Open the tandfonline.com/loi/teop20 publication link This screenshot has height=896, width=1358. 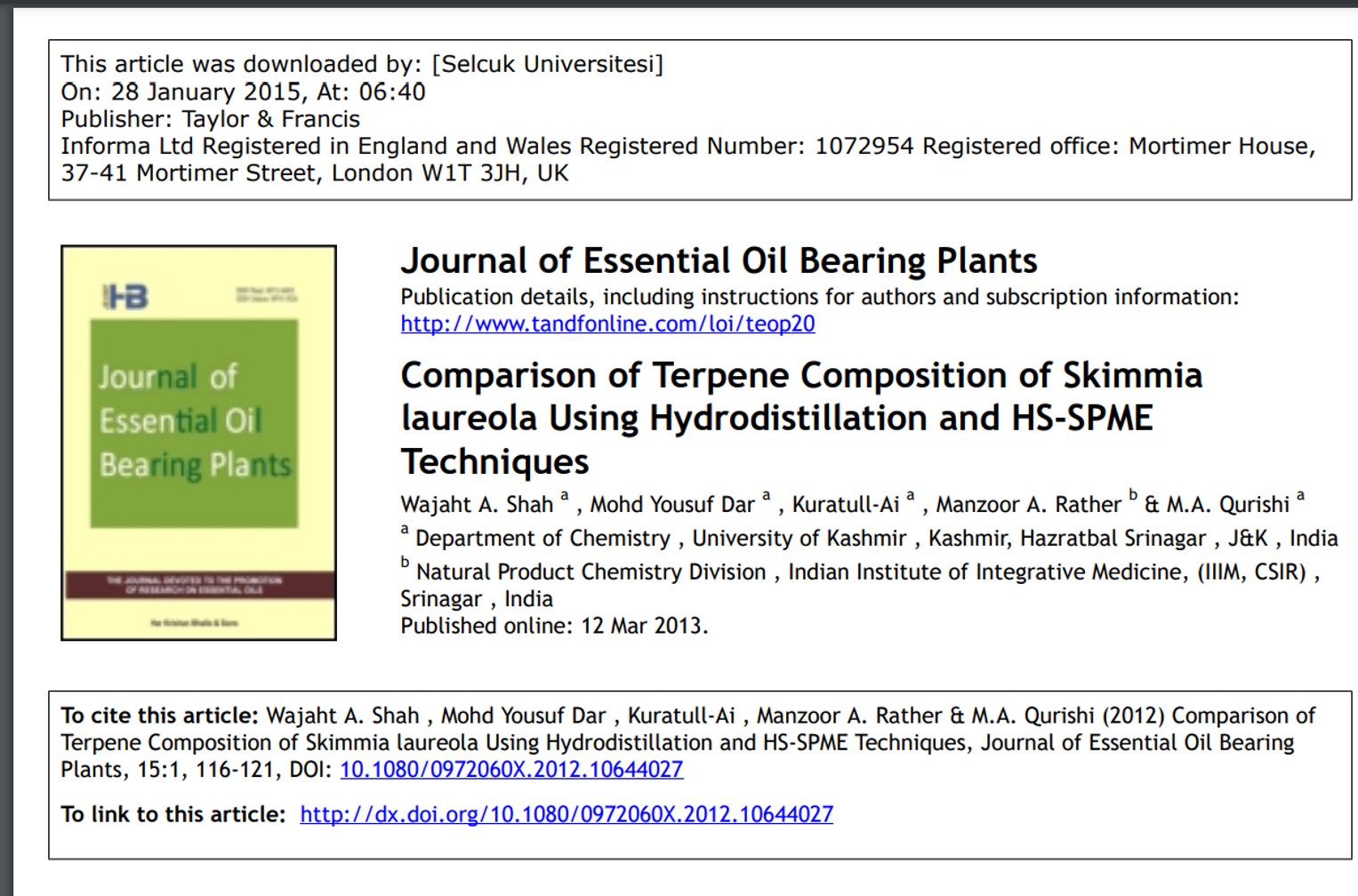click(x=607, y=324)
